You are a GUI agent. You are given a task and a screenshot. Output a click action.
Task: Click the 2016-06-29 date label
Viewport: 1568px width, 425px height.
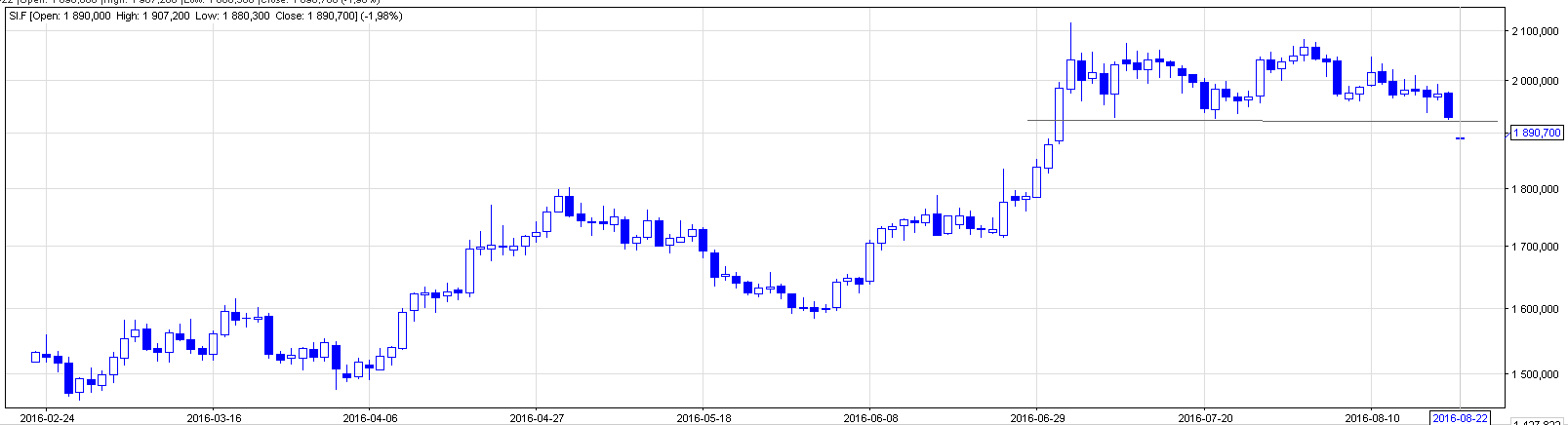click(x=1037, y=418)
